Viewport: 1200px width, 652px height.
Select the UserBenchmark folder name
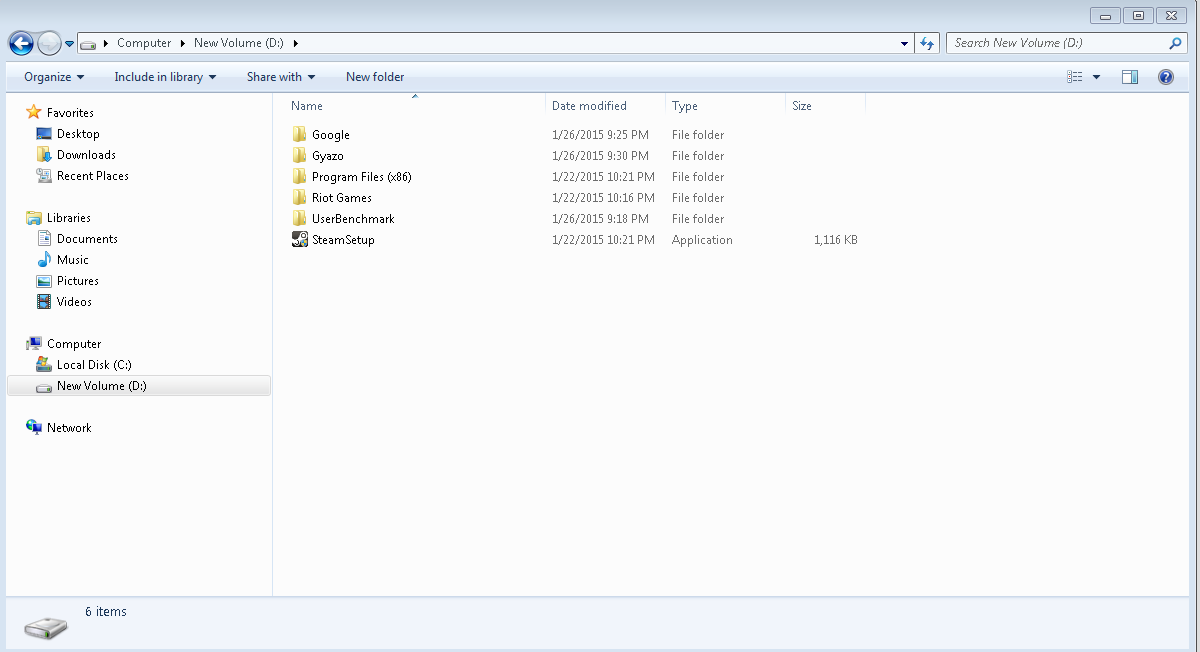click(x=353, y=219)
